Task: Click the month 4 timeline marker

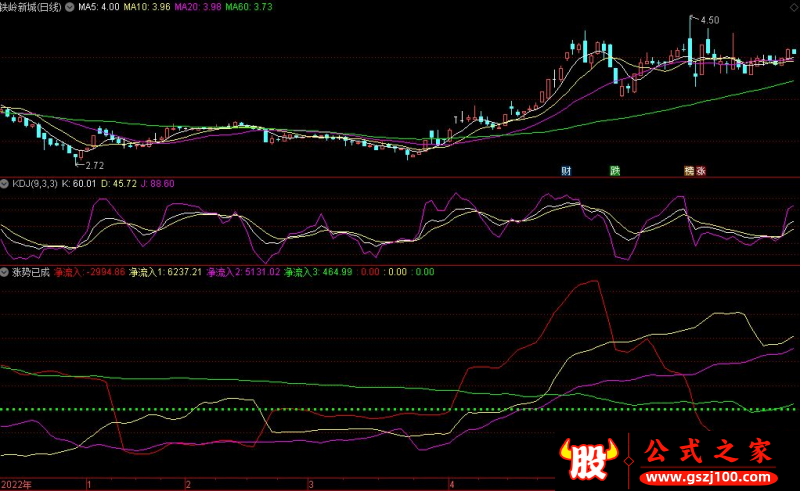Action: 452,483
